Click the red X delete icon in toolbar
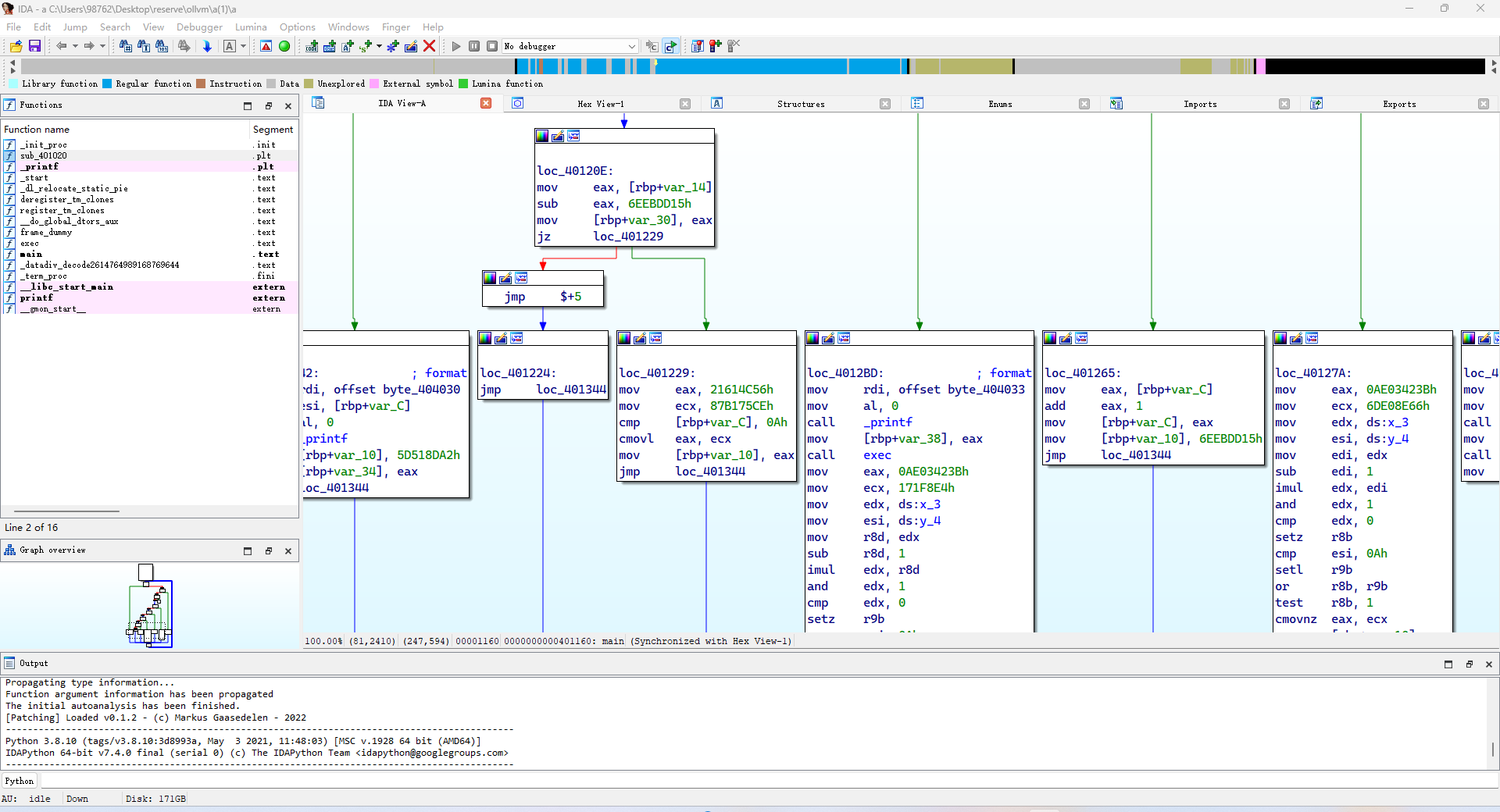The image size is (1500, 812). click(429, 46)
